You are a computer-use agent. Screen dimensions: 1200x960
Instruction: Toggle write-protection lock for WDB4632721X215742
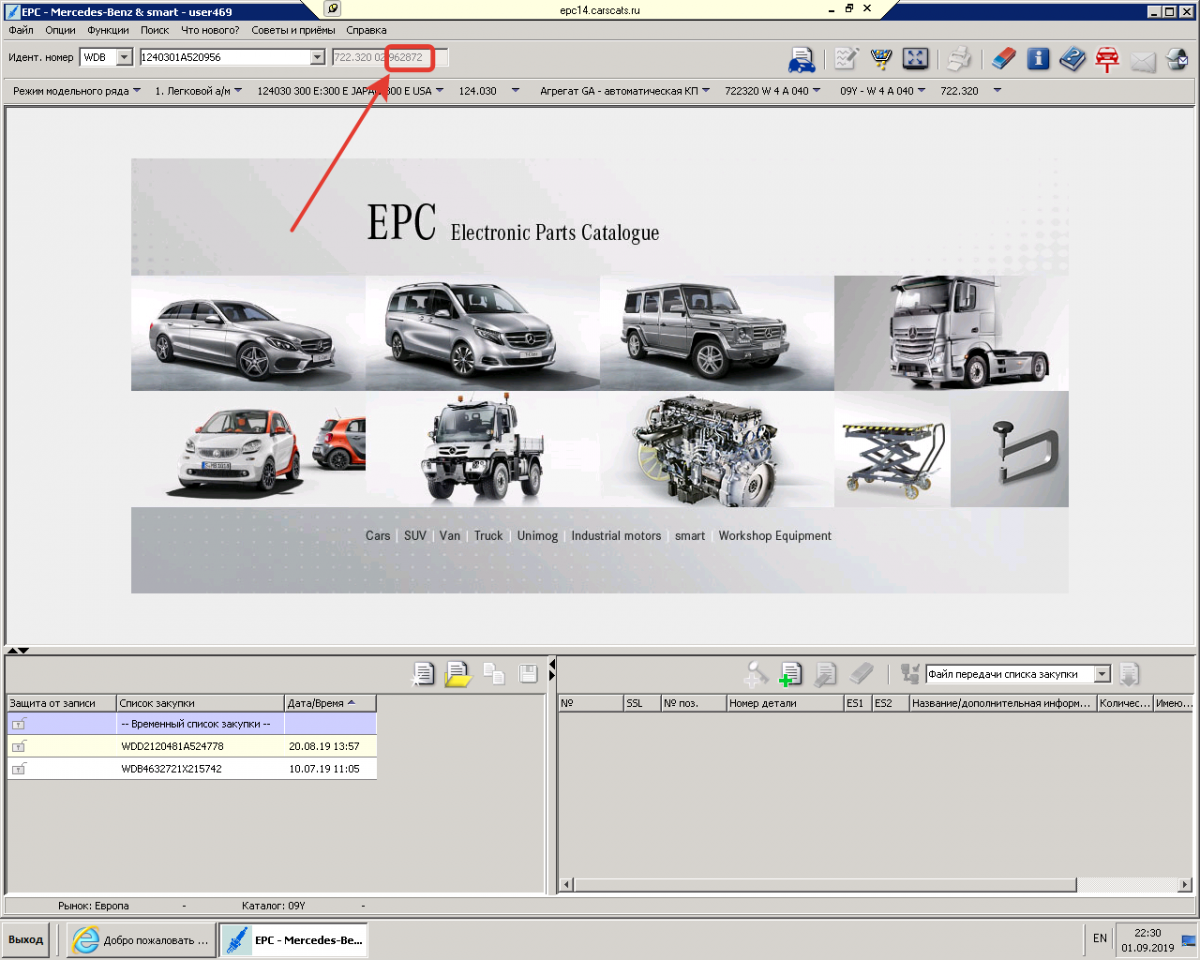click(x=19, y=769)
